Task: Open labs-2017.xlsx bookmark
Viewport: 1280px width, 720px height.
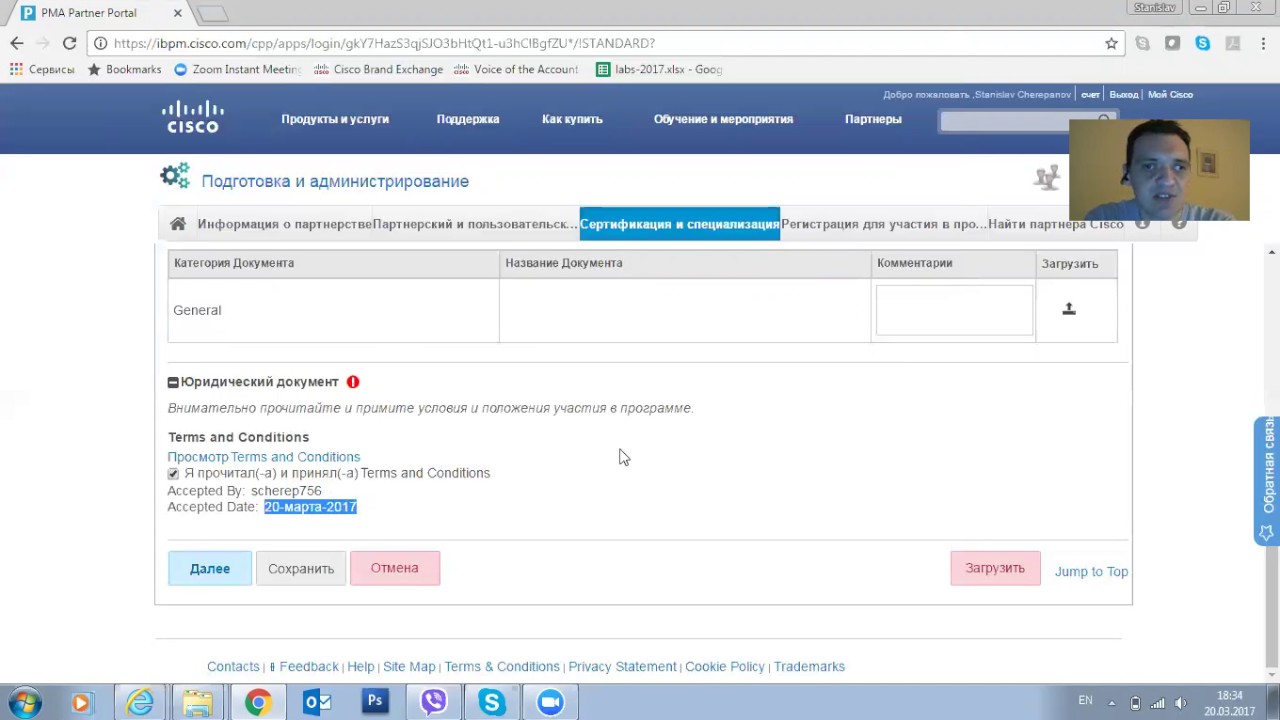Action: click(x=659, y=69)
